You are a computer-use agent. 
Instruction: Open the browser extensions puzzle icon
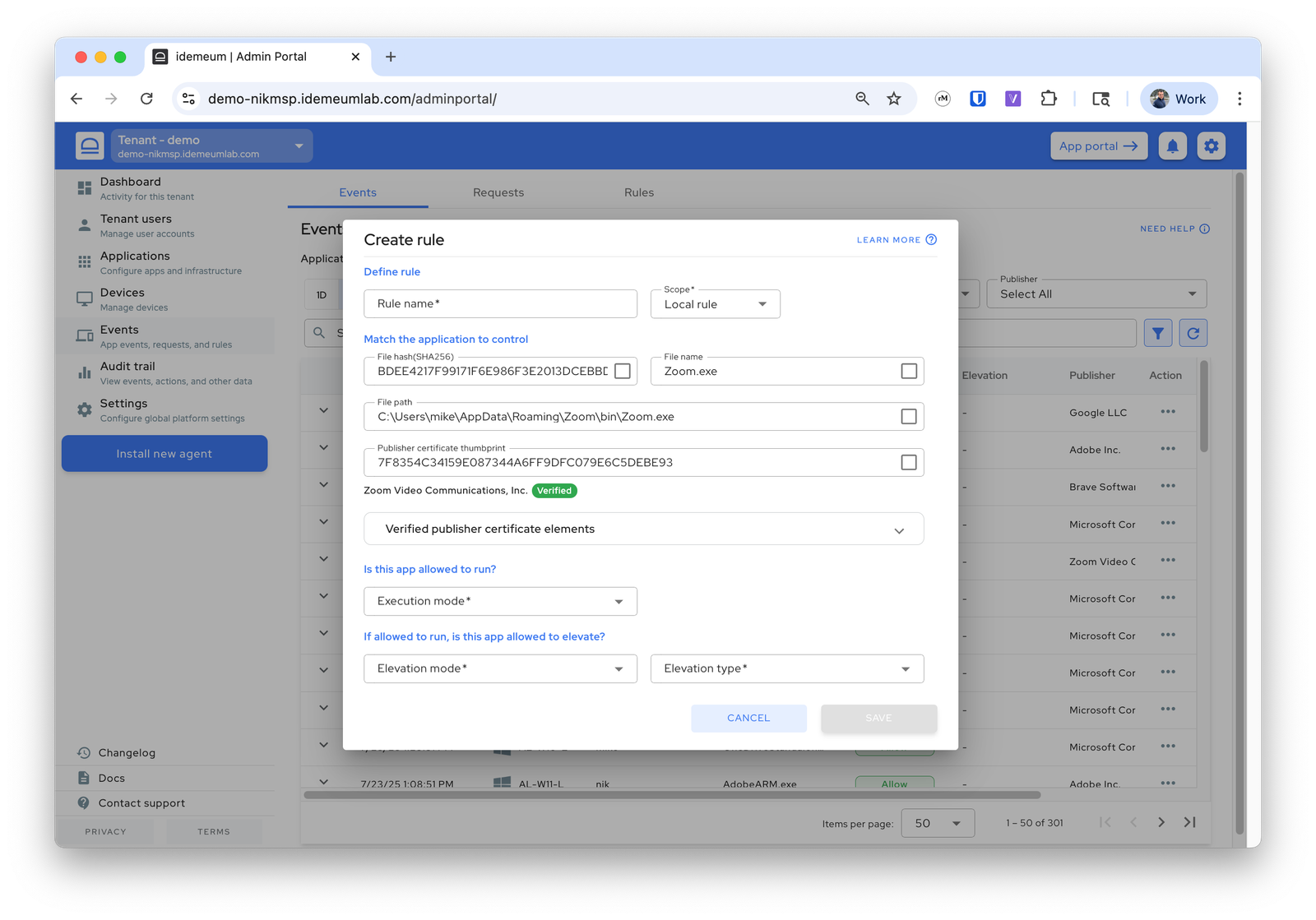pyautogui.click(x=1048, y=99)
